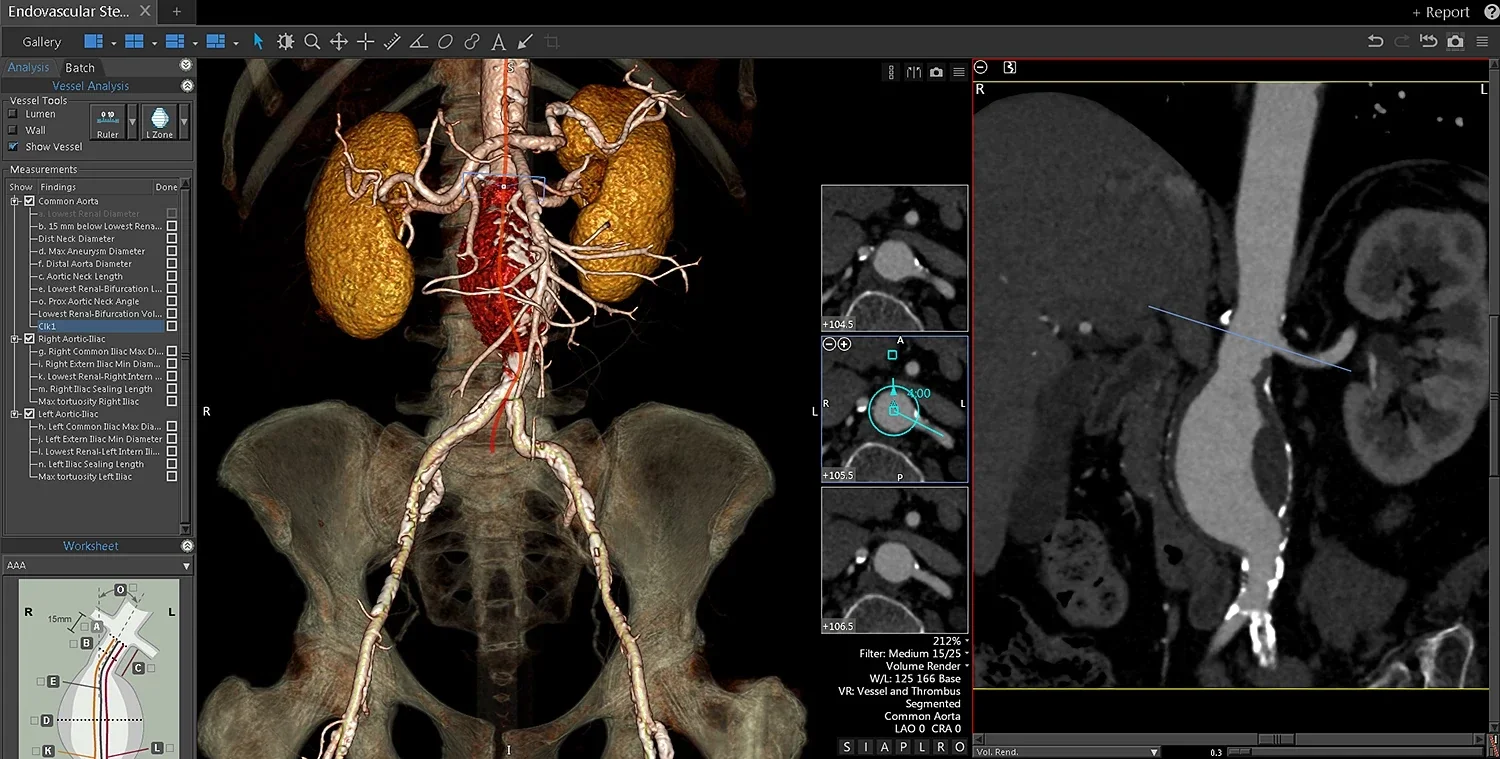The height and width of the screenshot is (759, 1500).
Task: Select the angle measurement tool
Action: point(419,41)
